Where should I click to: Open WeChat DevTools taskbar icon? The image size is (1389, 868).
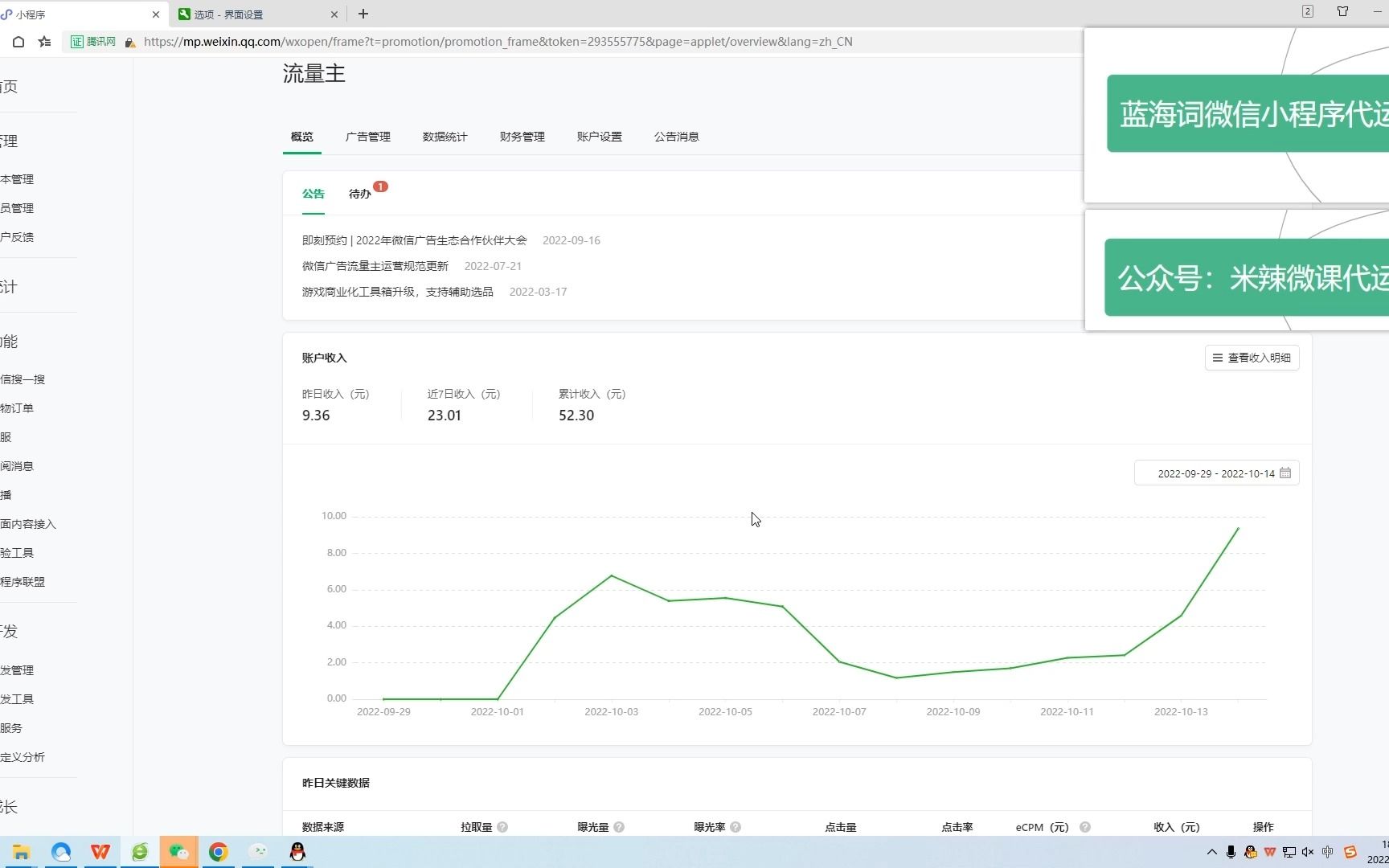258,852
